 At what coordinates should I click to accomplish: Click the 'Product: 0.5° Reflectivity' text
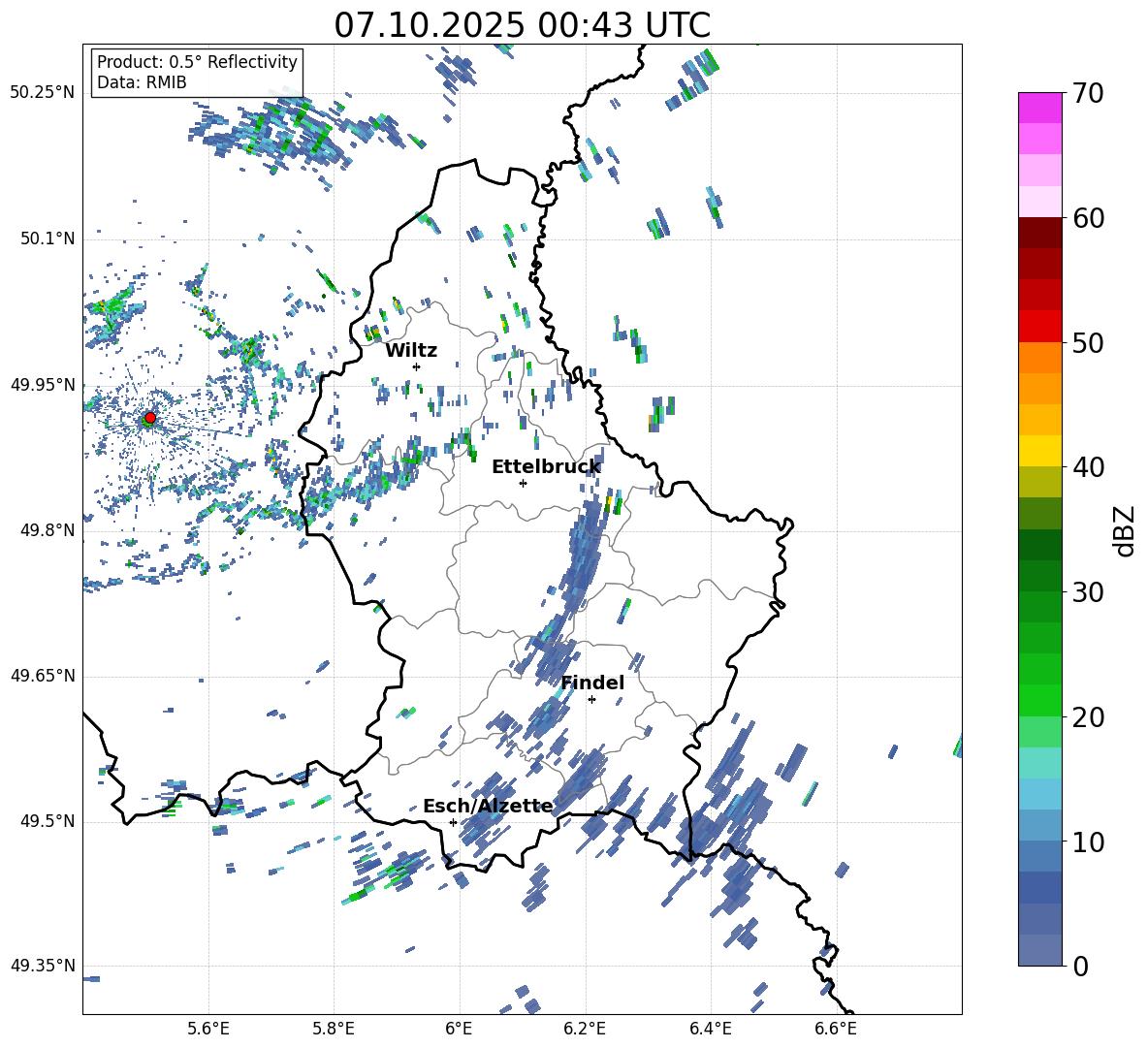click(x=197, y=61)
